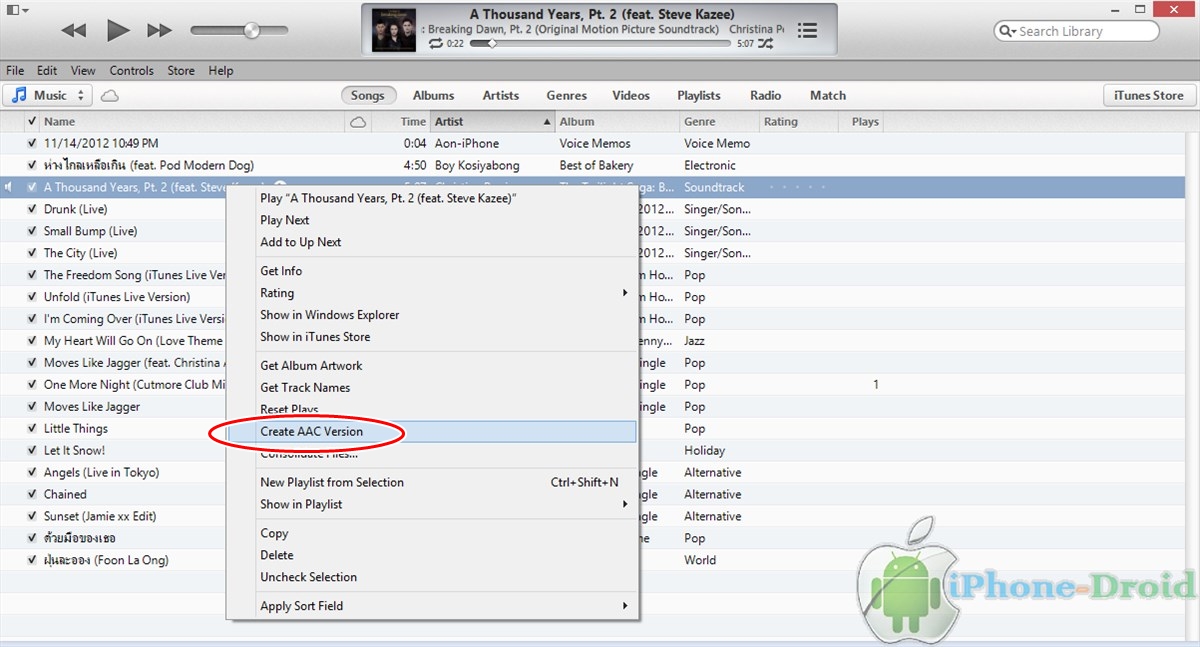
Task: Click the volume slider knob
Action: (252, 31)
